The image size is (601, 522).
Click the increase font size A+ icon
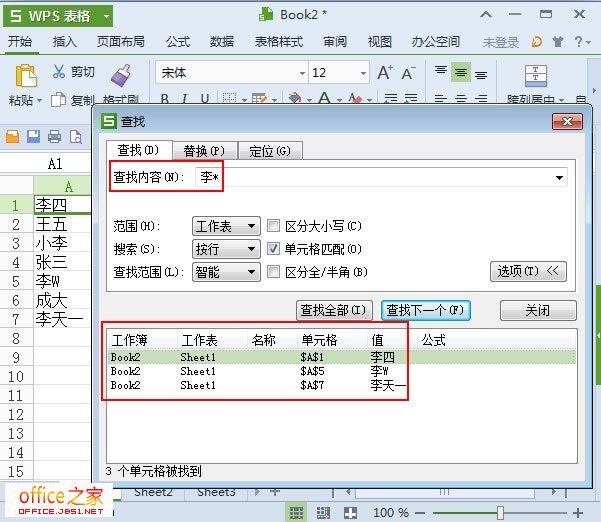pos(384,73)
